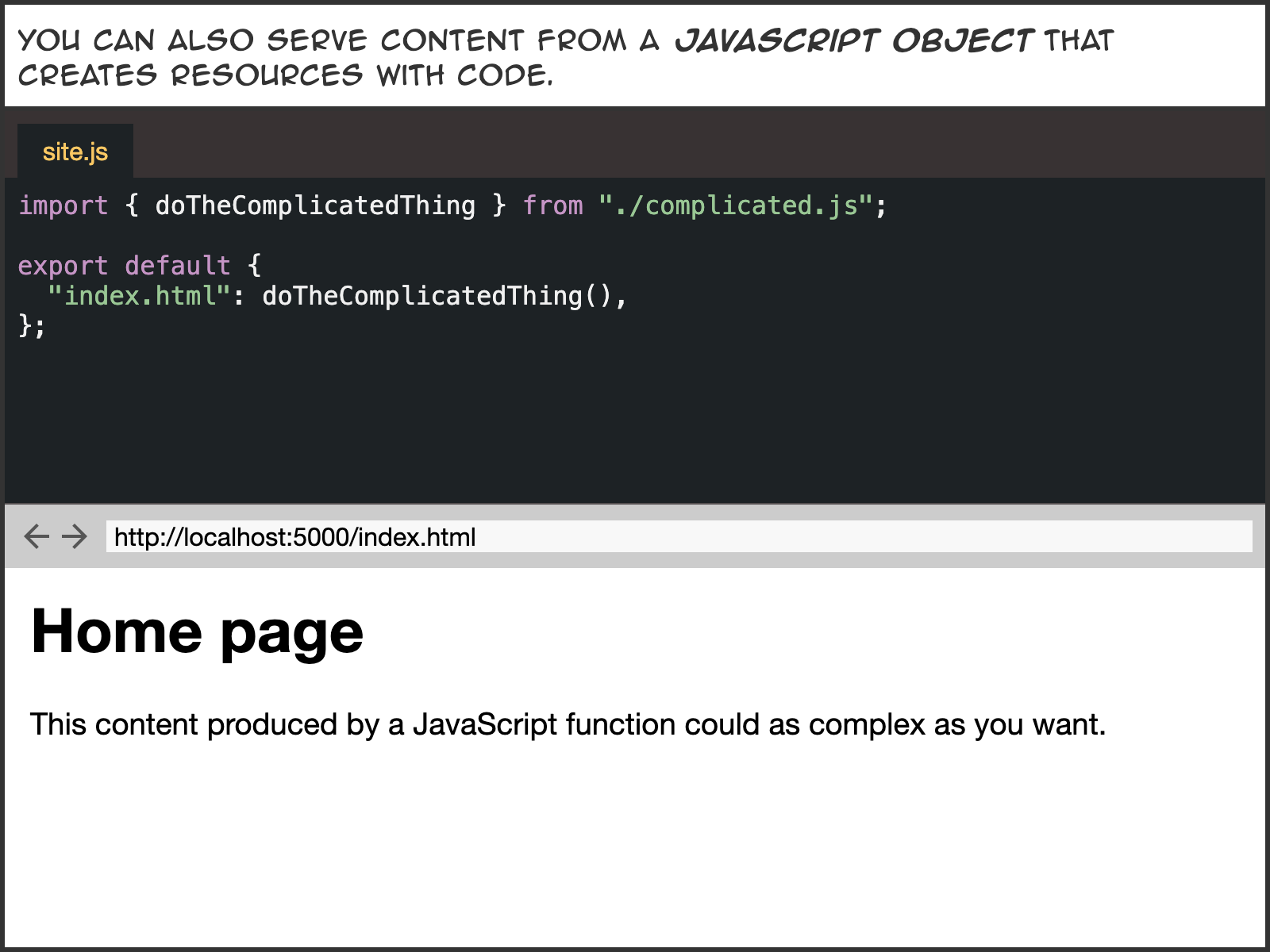
Task: Click the paragraph about JavaScript function content
Action: point(568,724)
